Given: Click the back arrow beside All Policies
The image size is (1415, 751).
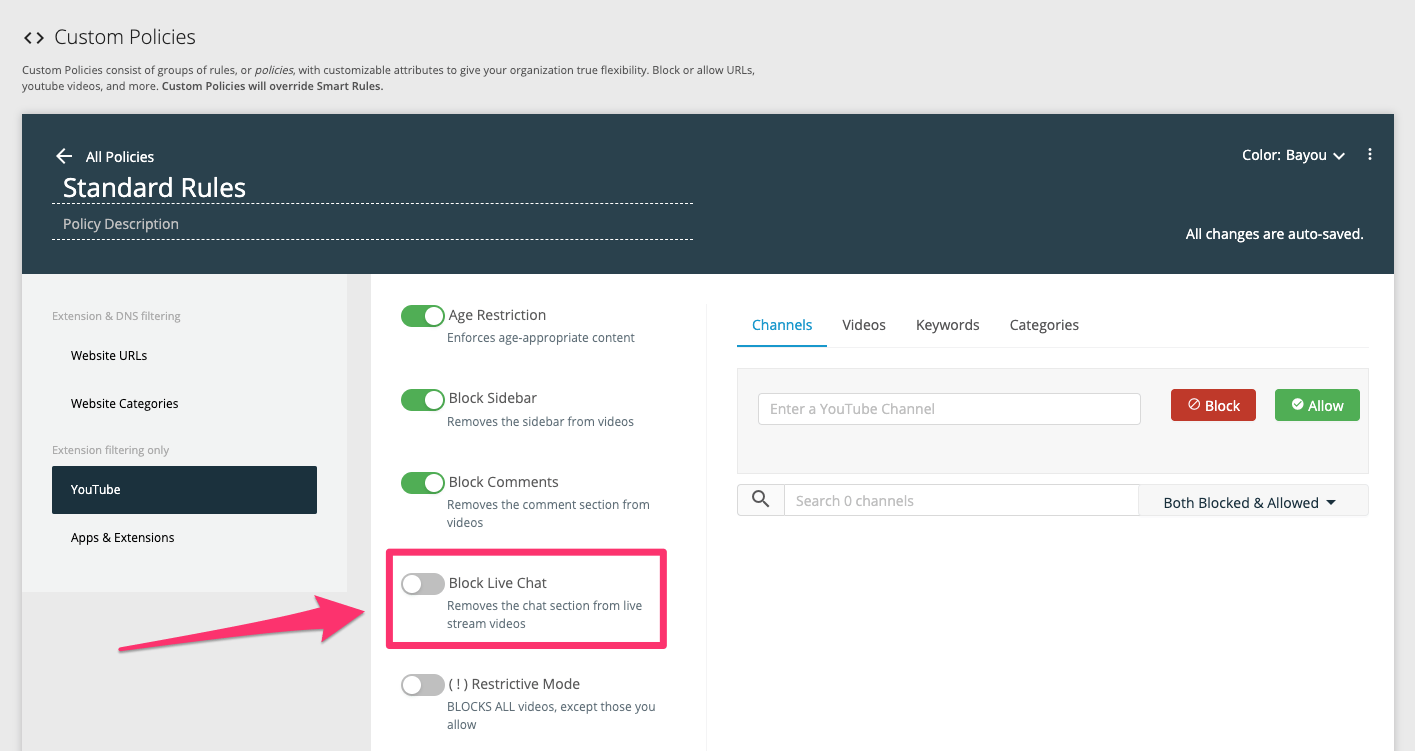Looking at the screenshot, I should pyautogui.click(x=64, y=156).
